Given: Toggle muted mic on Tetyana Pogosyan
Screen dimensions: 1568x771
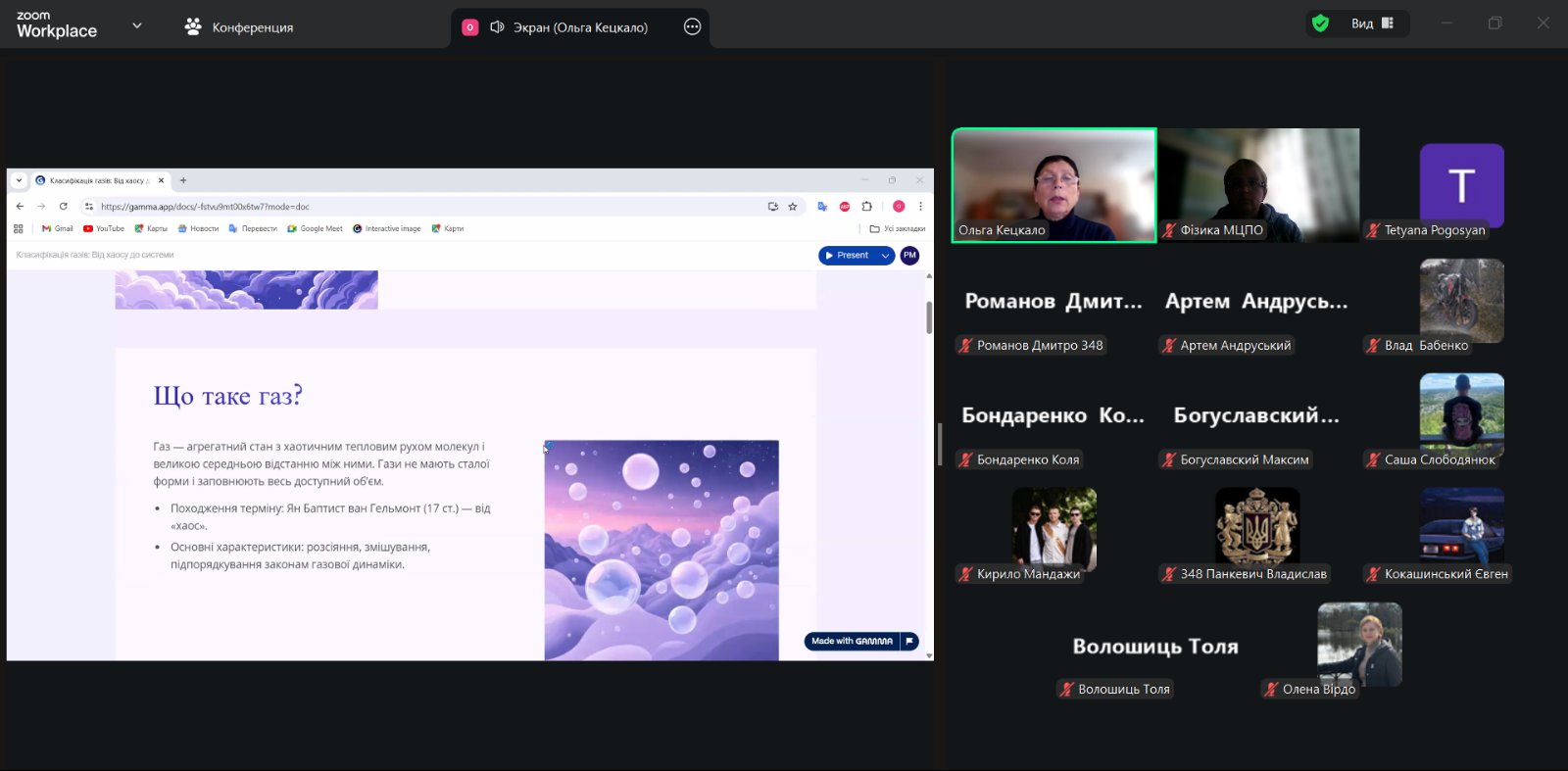Looking at the screenshot, I should [x=1373, y=231].
